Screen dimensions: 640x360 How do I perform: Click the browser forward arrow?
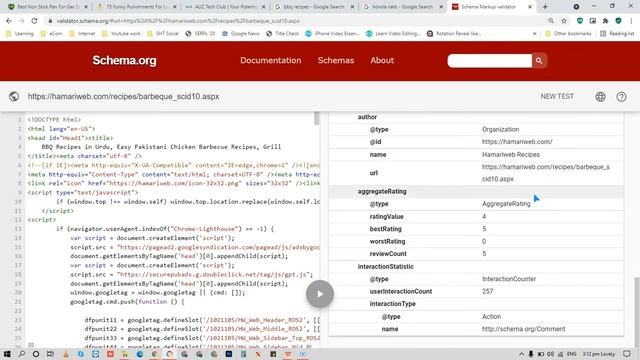click(x=22, y=21)
